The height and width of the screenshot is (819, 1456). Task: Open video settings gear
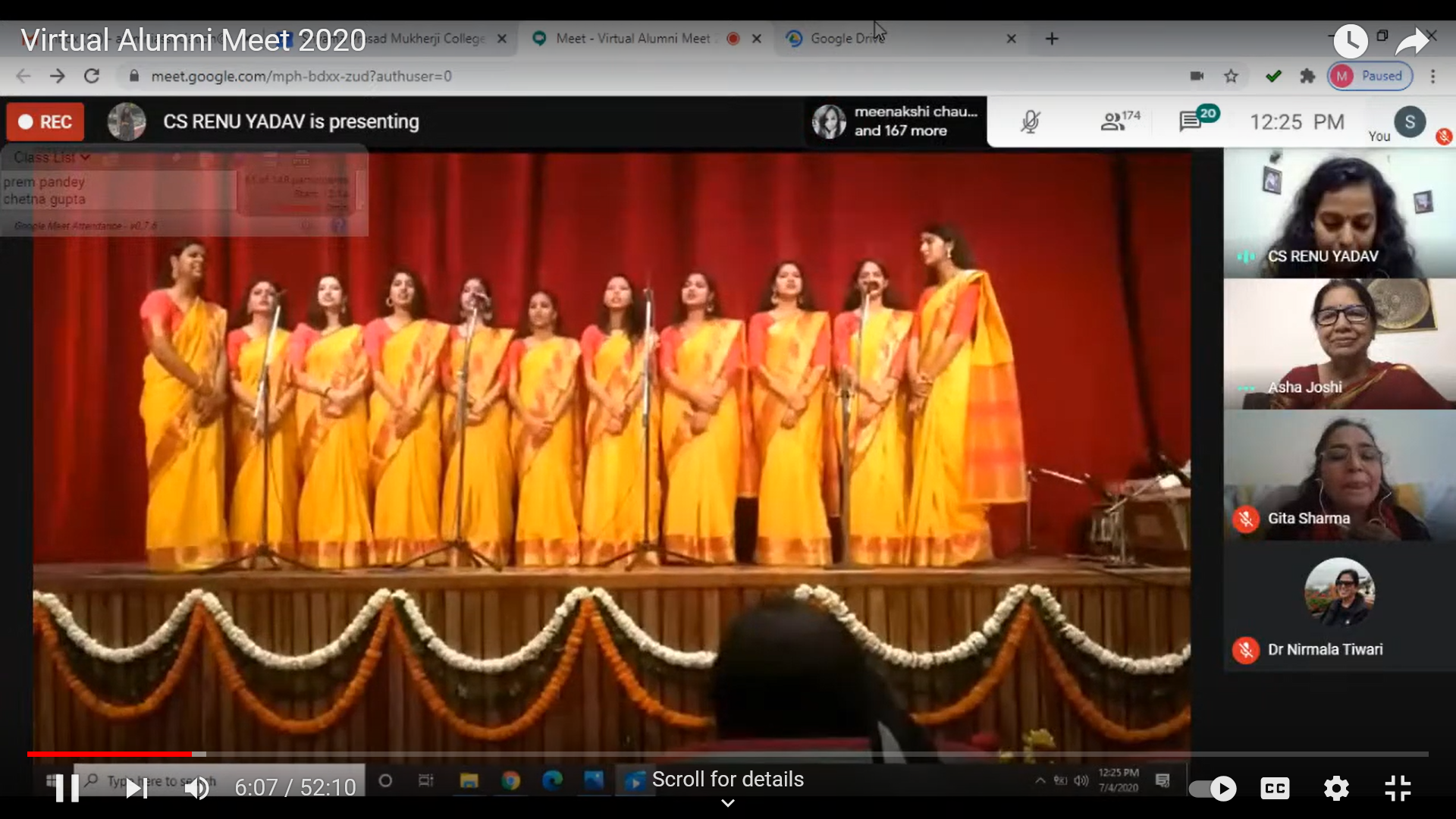(x=1336, y=789)
